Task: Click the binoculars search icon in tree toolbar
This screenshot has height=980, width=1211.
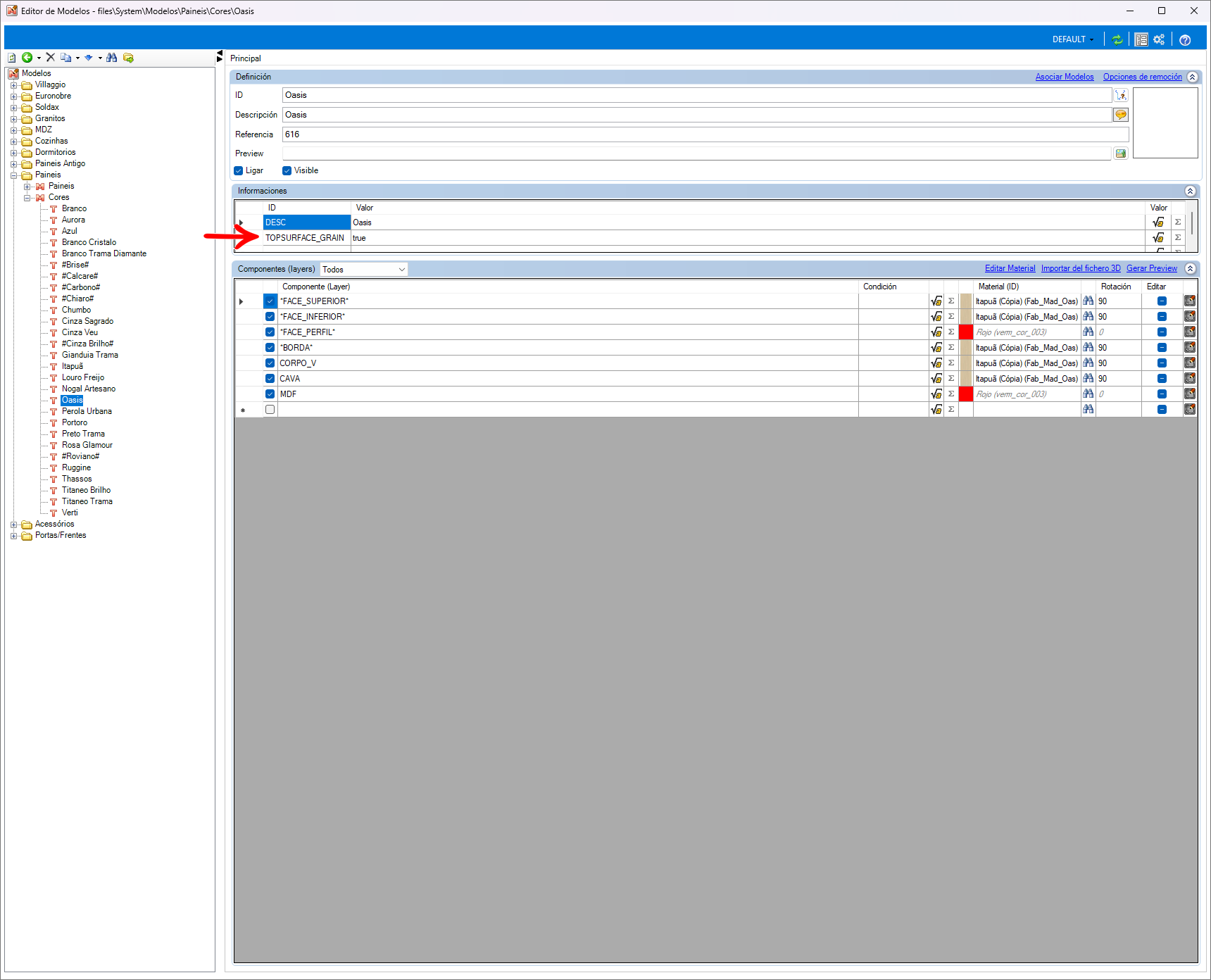Action: point(112,58)
